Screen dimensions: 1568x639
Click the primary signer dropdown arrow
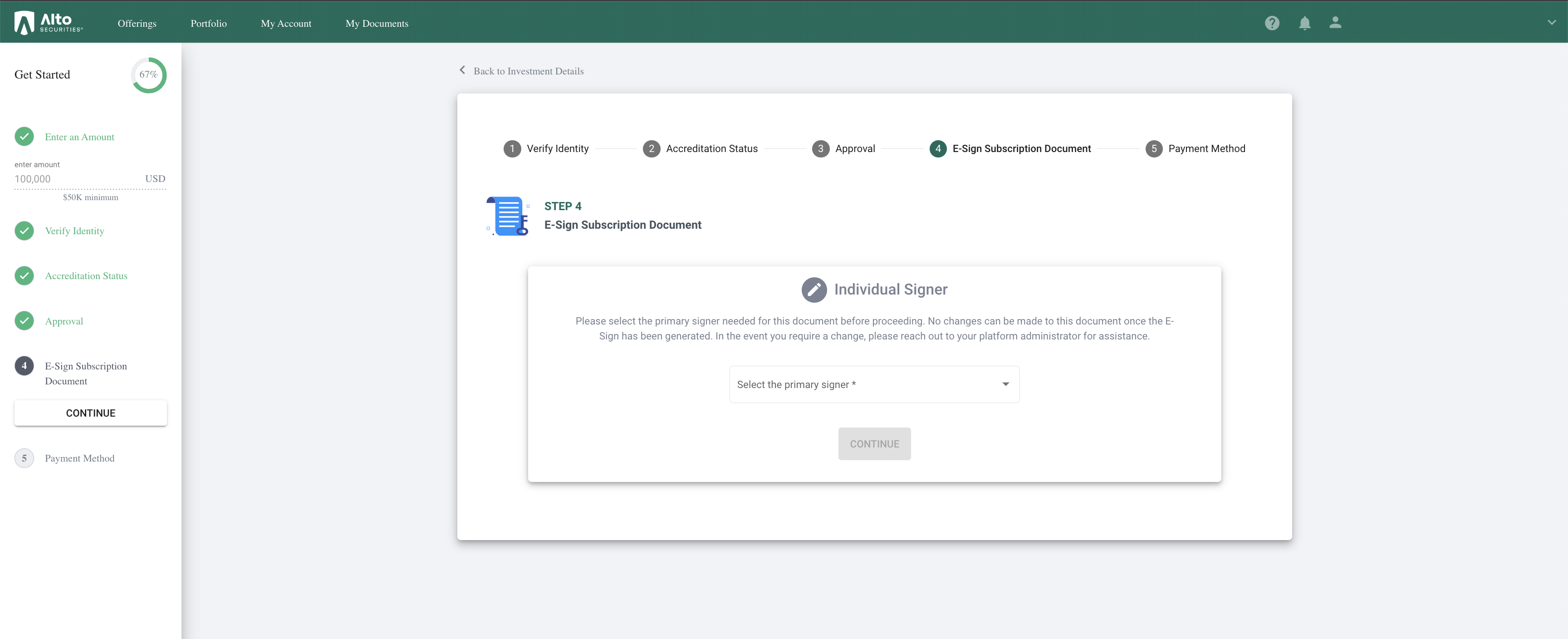pos(1005,384)
